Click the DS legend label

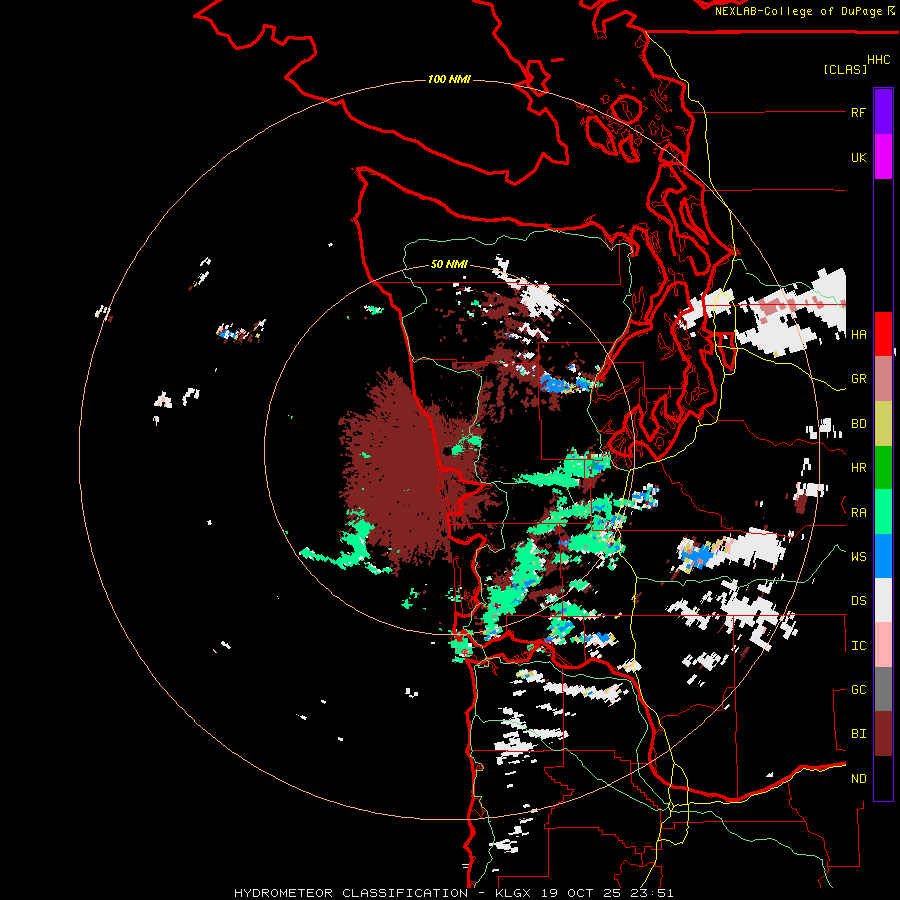pos(858,601)
